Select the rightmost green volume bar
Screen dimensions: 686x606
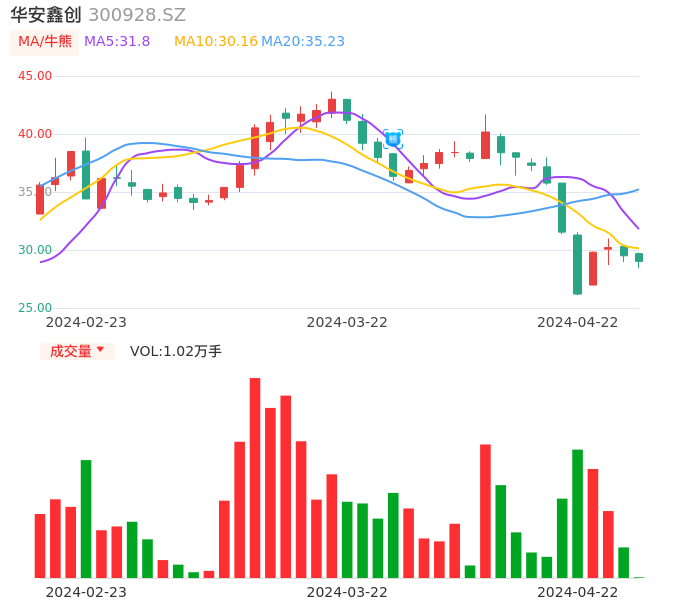(x=624, y=562)
